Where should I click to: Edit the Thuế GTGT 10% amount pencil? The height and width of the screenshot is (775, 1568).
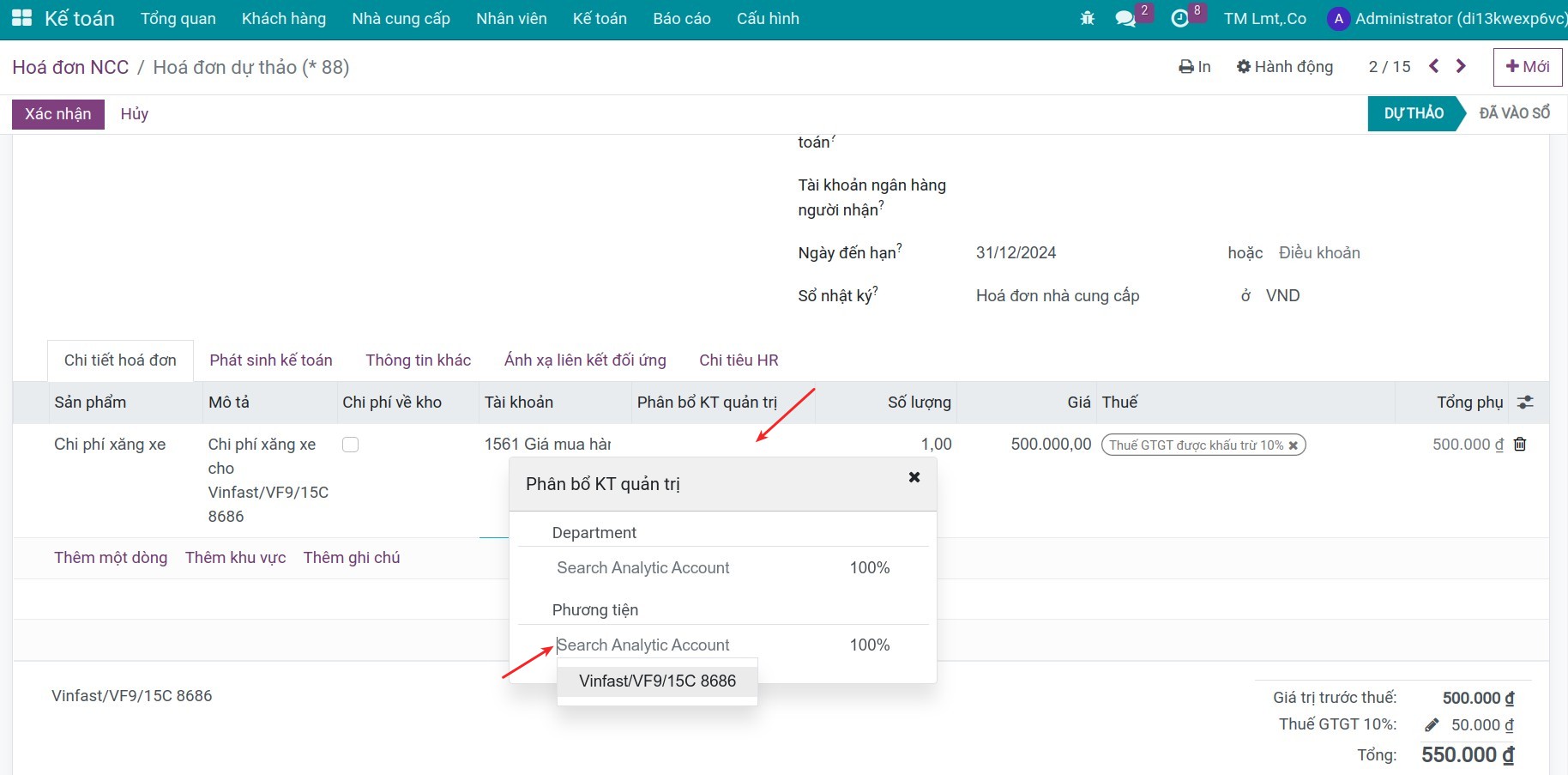tap(1432, 725)
